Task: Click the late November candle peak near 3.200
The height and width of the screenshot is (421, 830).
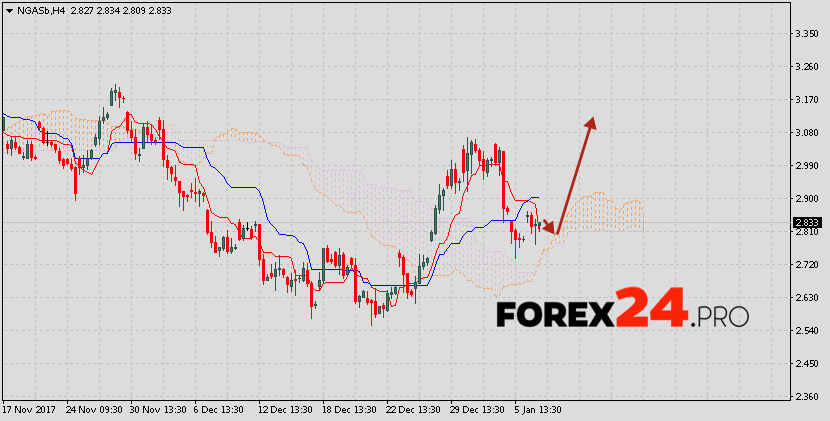Action: (115, 91)
